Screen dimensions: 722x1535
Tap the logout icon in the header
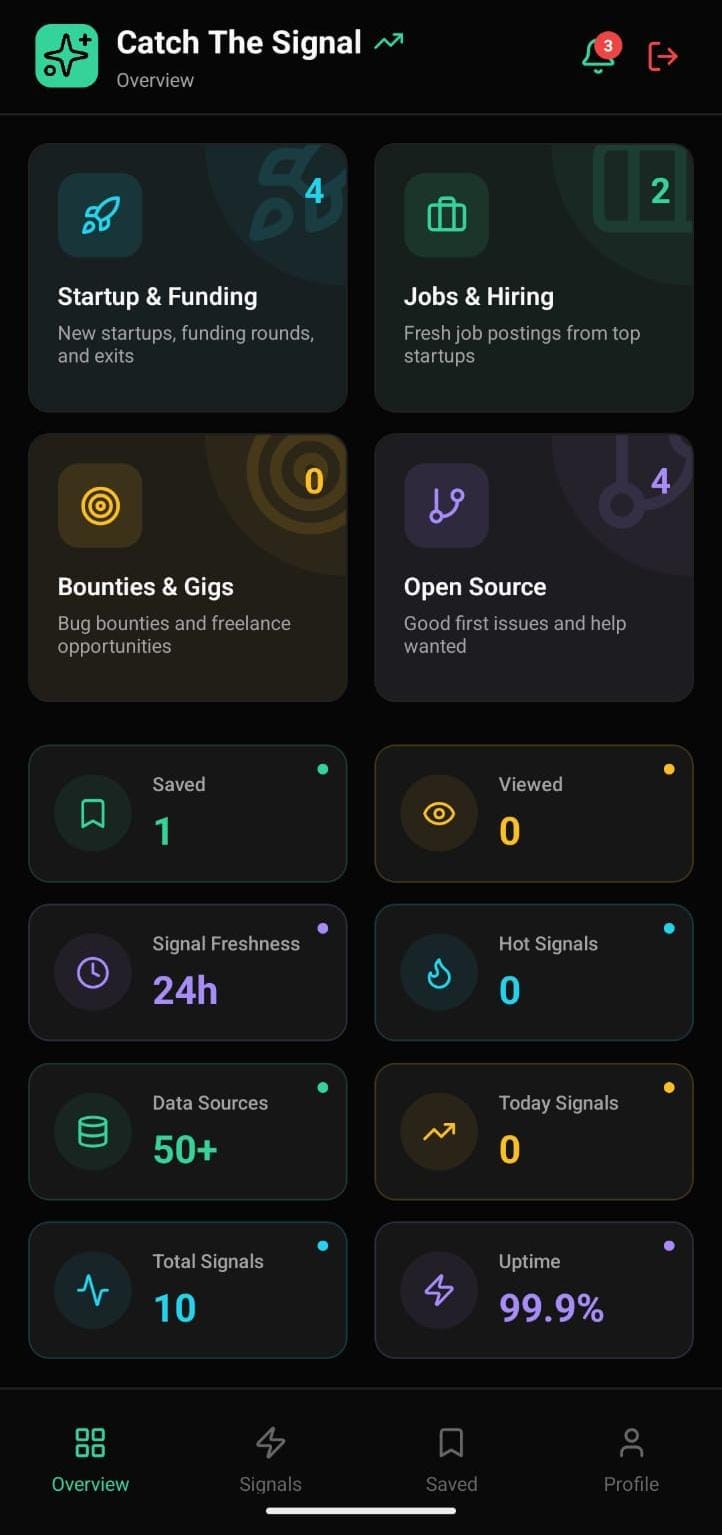662,56
